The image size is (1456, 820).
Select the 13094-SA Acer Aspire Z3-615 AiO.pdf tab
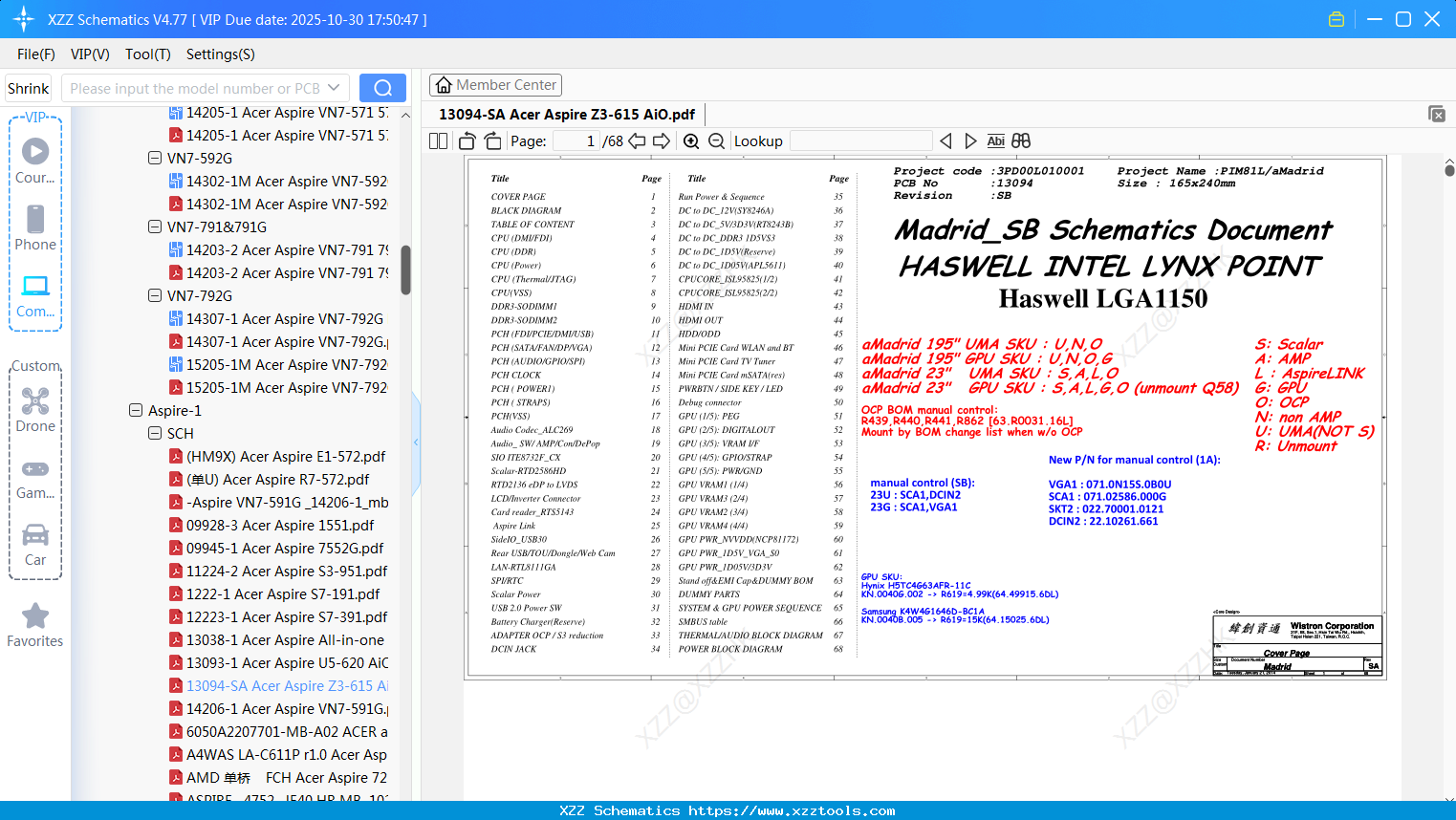(x=567, y=115)
